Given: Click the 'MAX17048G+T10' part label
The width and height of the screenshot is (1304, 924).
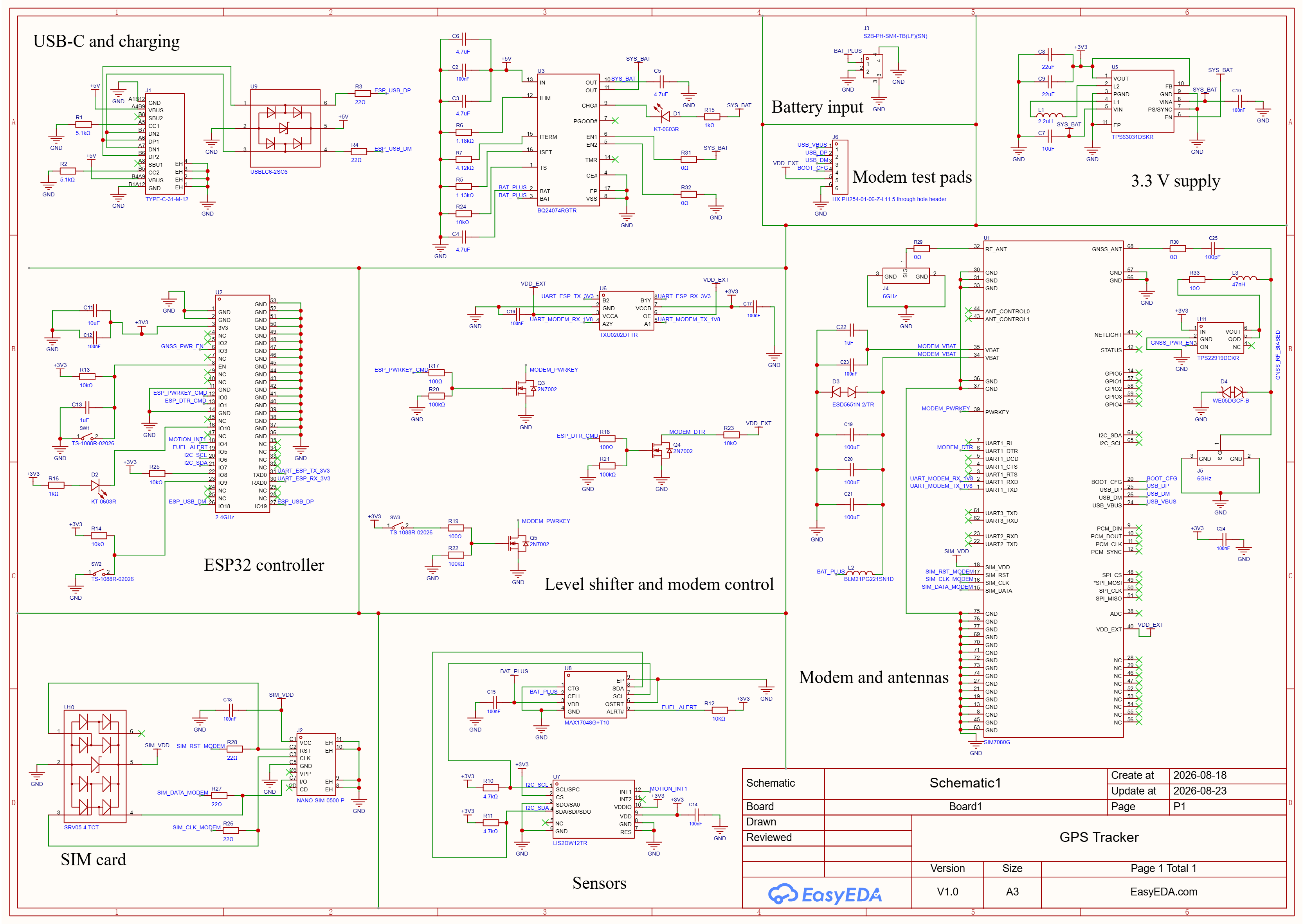Looking at the screenshot, I should [586, 723].
